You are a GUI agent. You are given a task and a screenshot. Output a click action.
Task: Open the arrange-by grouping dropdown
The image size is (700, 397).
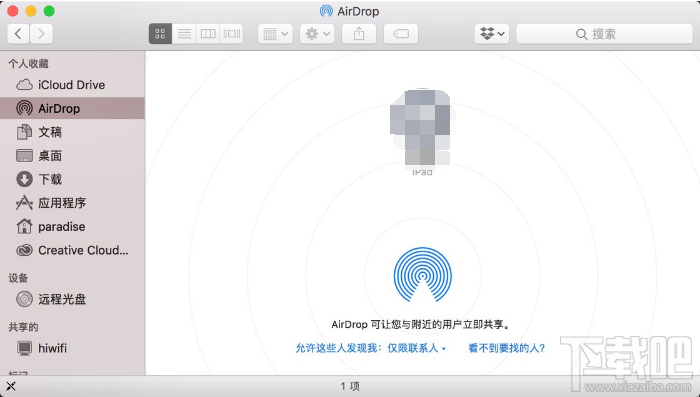(275, 34)
